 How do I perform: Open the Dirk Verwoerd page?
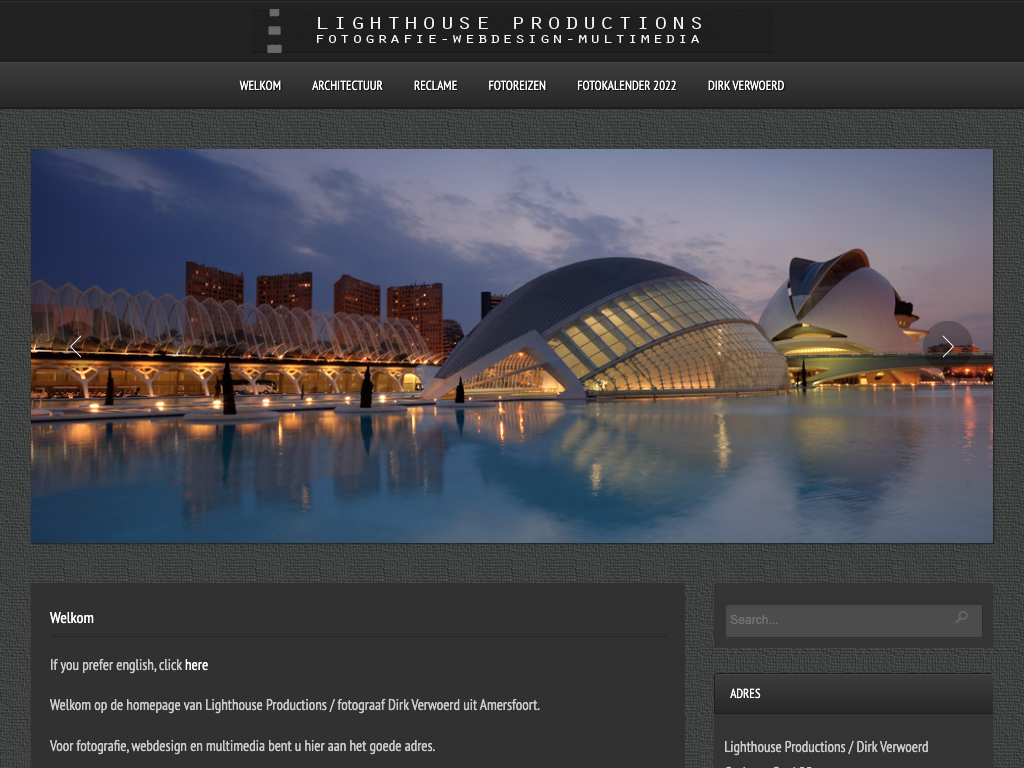click(746, 86)
